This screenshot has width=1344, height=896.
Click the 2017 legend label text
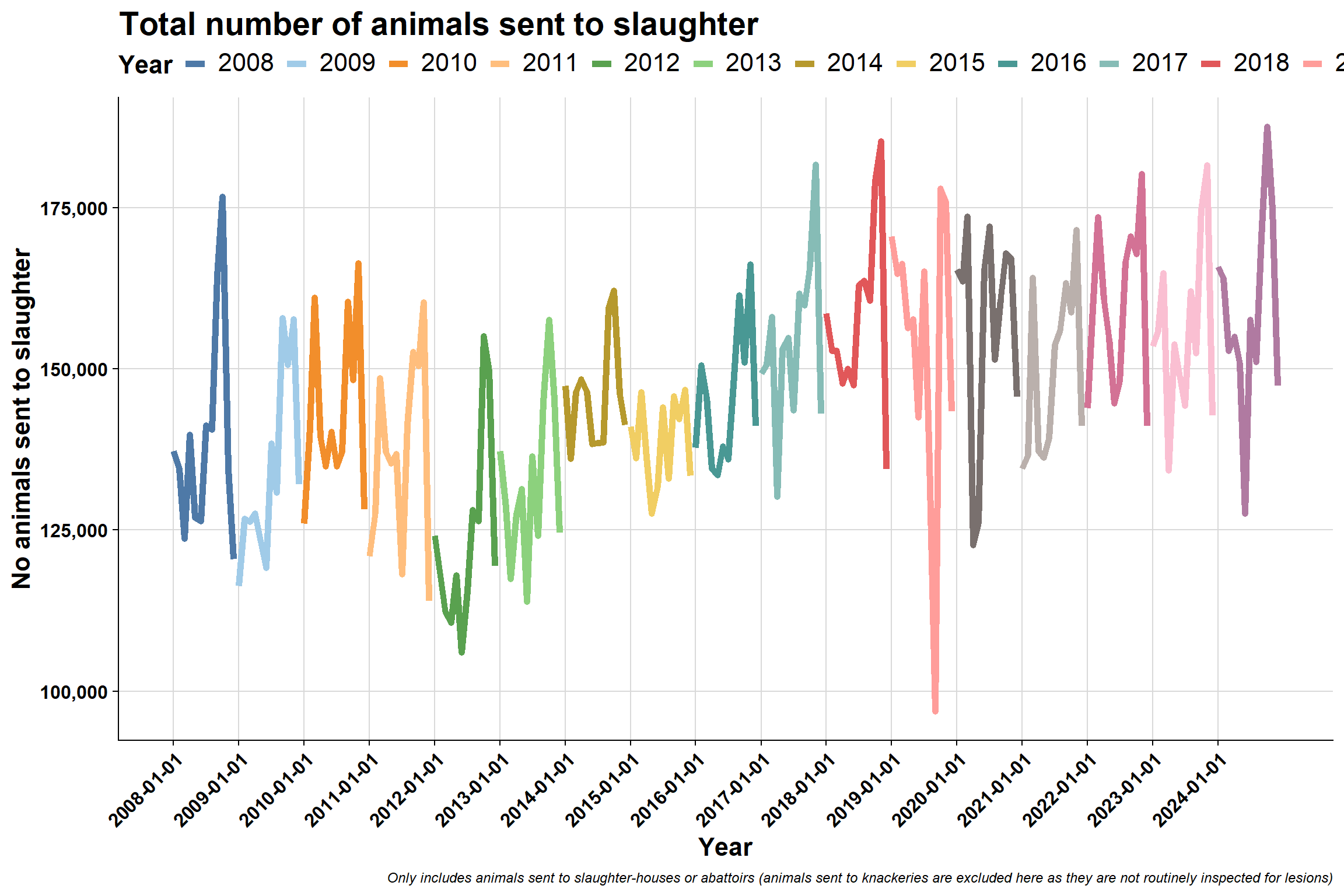pos(1160,63)
